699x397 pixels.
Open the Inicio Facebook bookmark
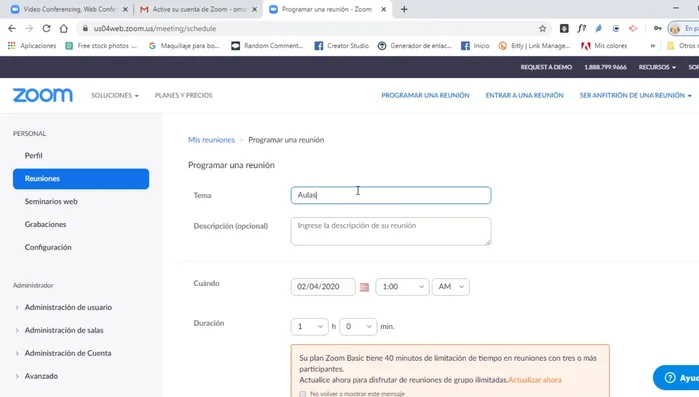[475, 46]
